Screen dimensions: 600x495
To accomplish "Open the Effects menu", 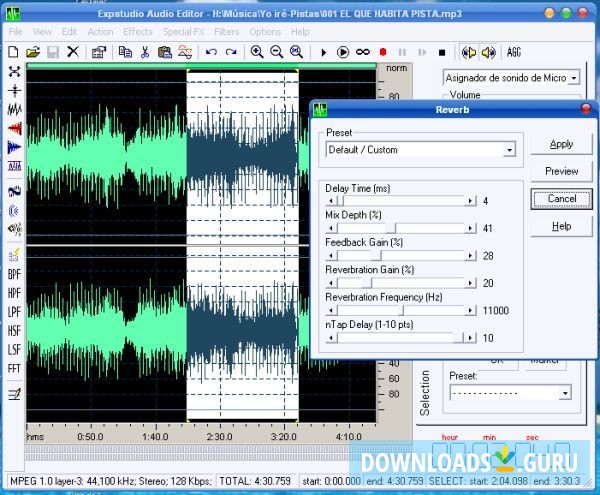I will pos(138,32).
